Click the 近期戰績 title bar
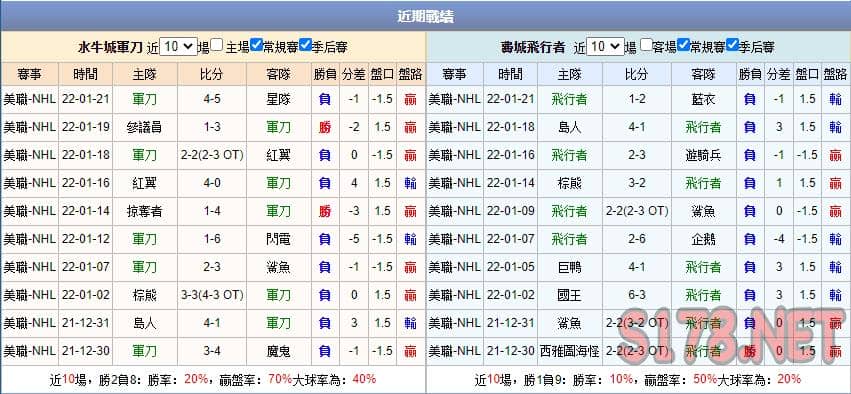Screen dimensions: 851x394 click(426, 16)
